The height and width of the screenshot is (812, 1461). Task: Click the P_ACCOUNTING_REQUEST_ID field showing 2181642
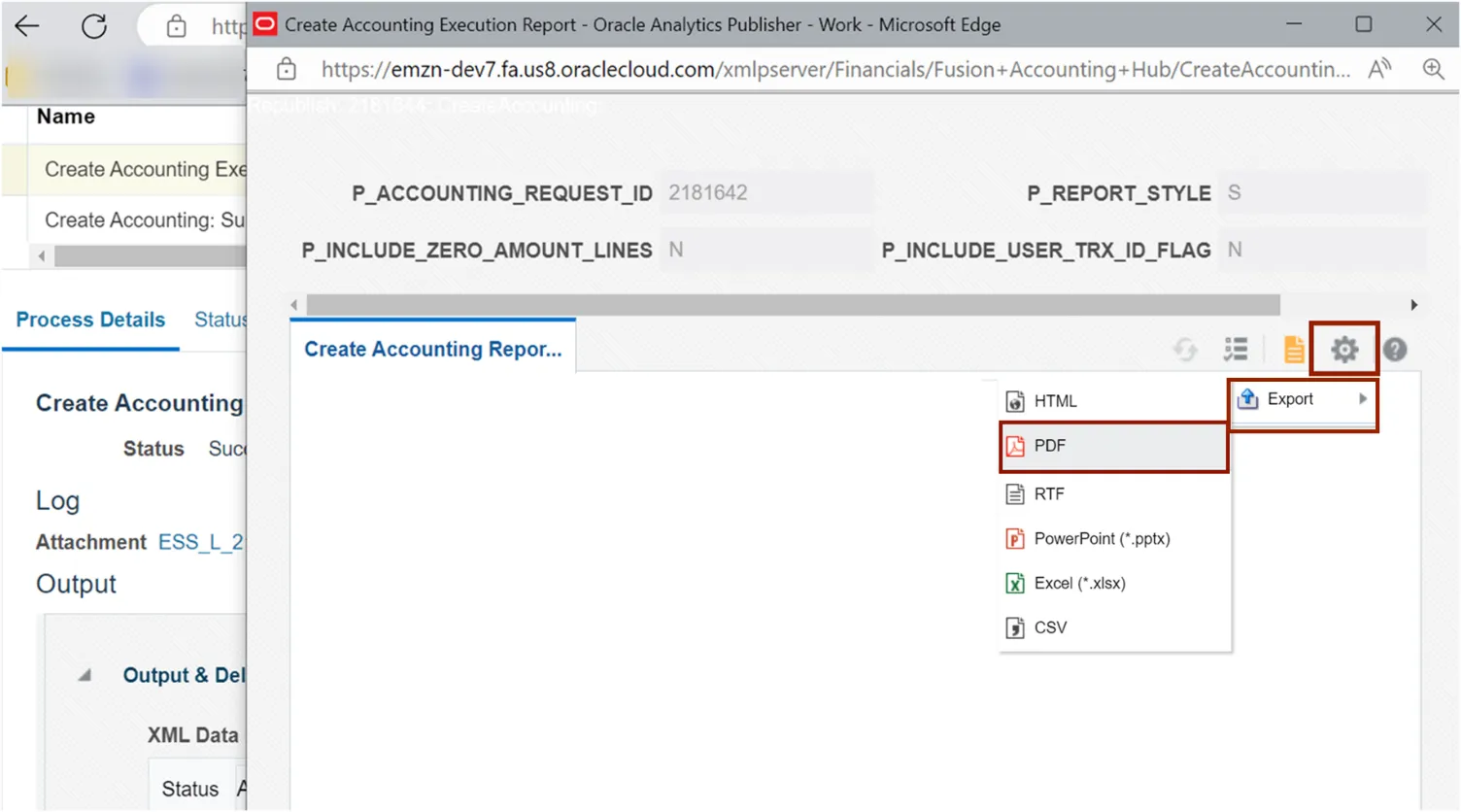(x=766, y=192)
